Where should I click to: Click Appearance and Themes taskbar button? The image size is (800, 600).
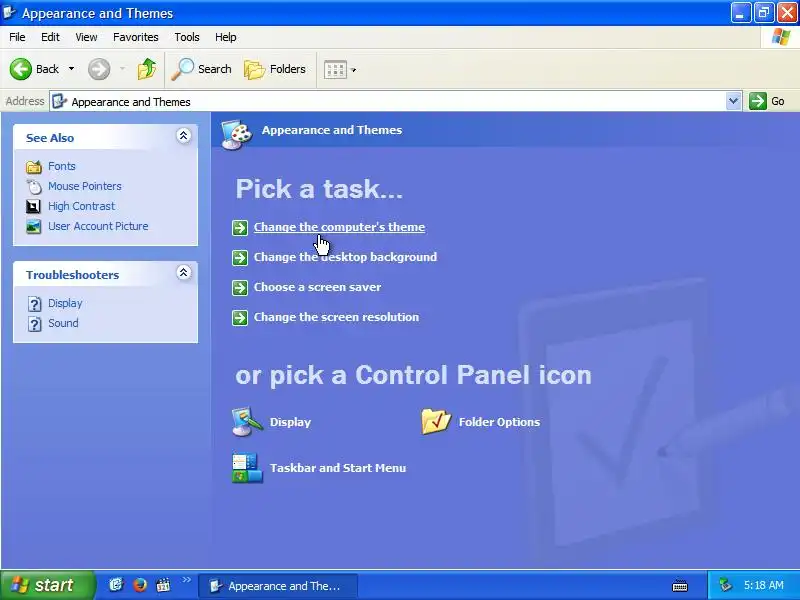(x=278, y=586)
